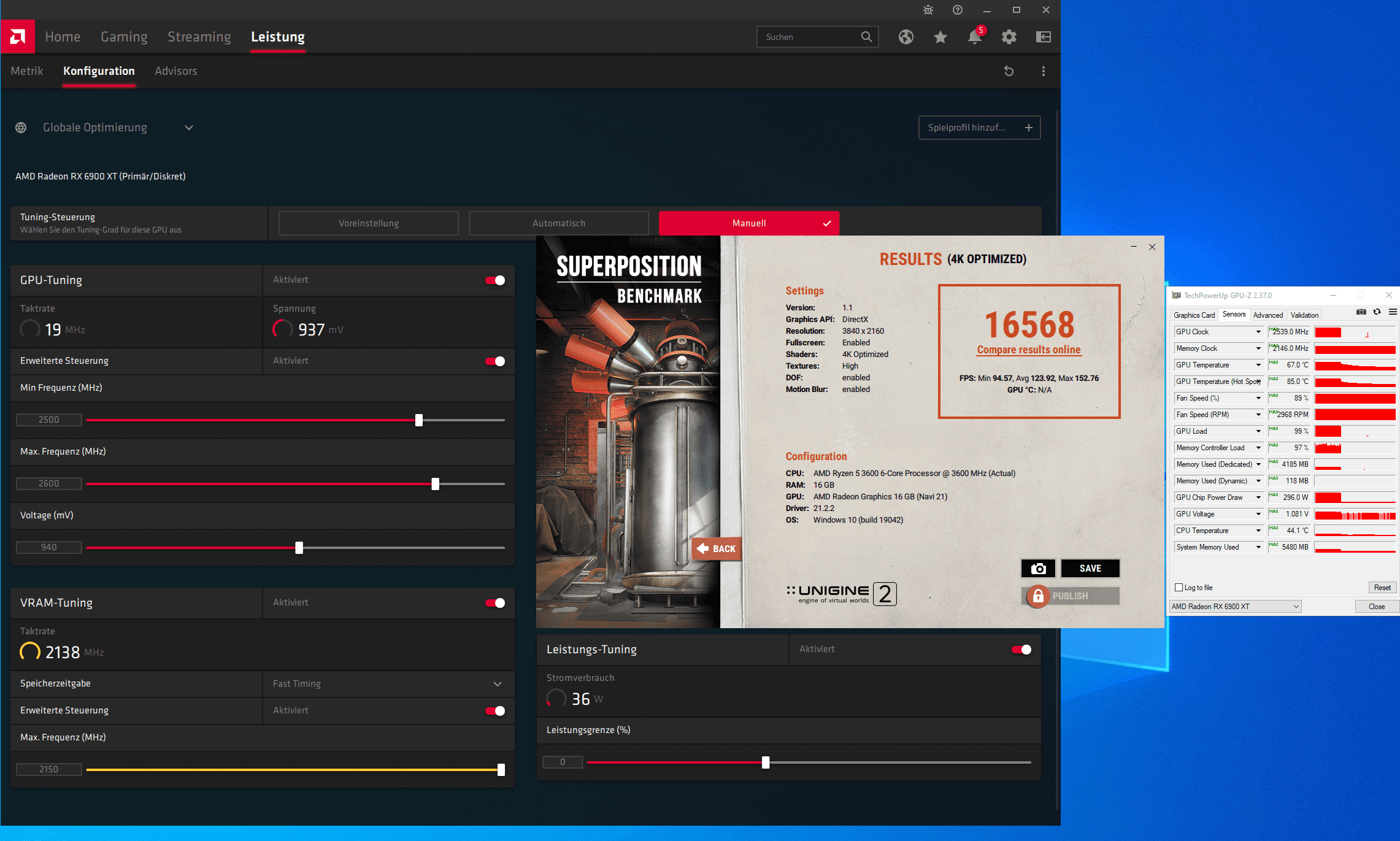Click VRAM Max. Frequenz value field 2150

49,770
